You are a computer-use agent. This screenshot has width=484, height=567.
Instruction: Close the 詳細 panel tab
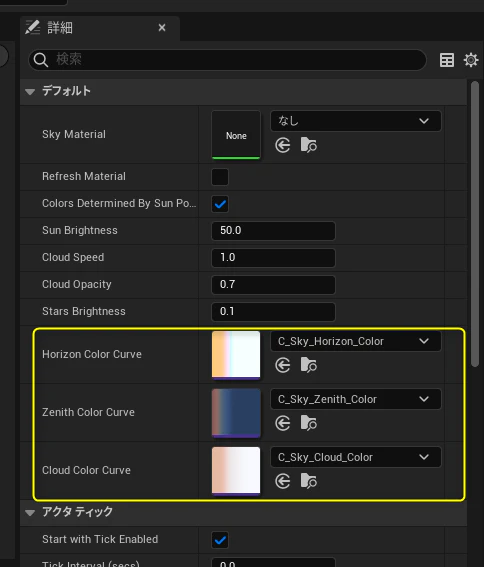click(x=162, y=27)
